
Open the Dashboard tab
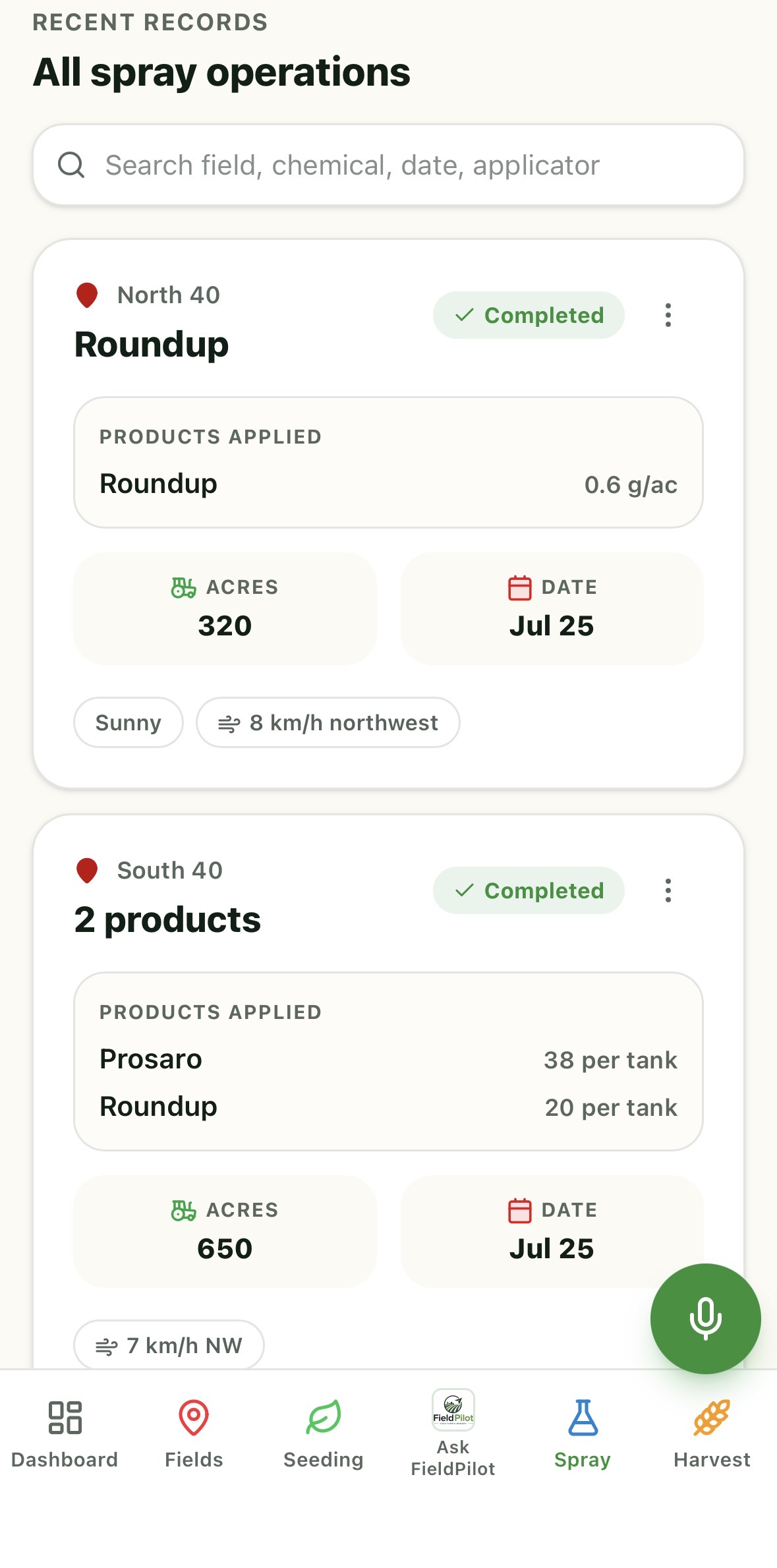pos(65,1435)
